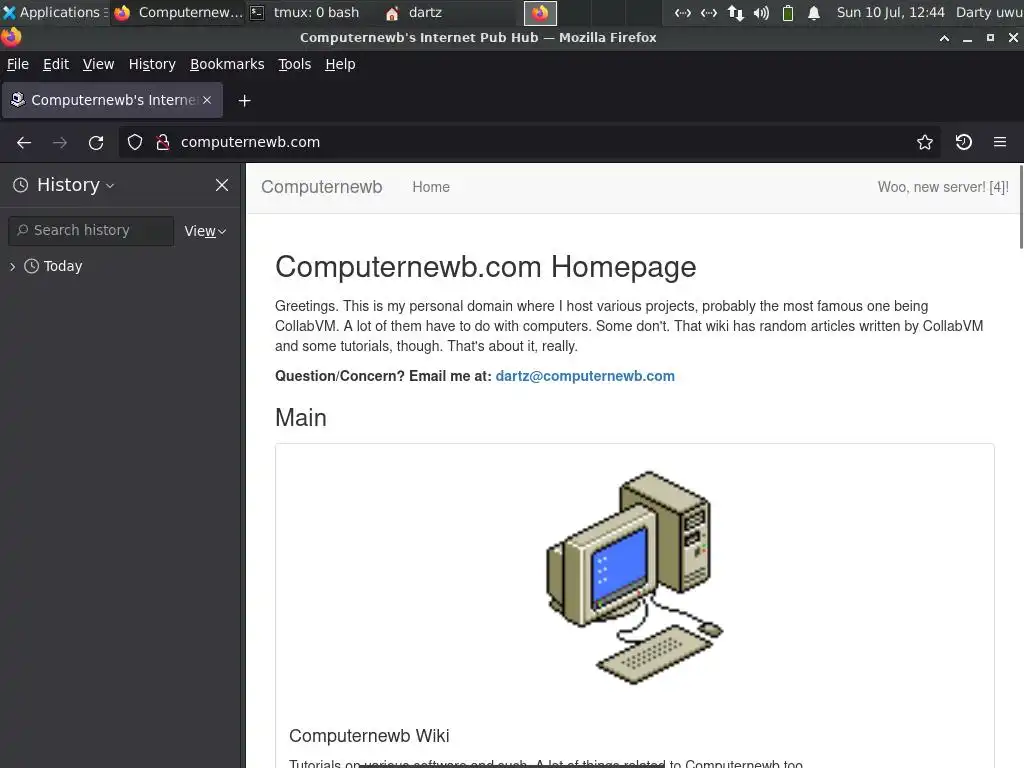This screenshot has width=1024, height=768.
Task: Click the retro computer wiki image
Action: coord(635,577)
